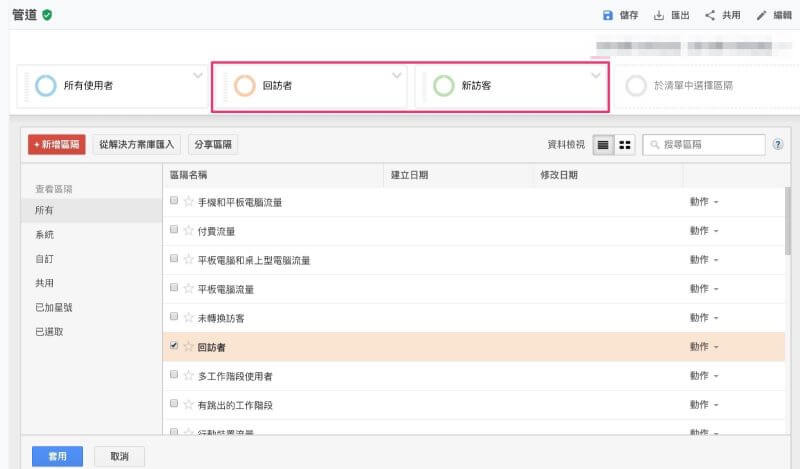Select 自訂 in segment sidebar
The height and width of the screenshot is (469, 800).
tap(91, 259)
